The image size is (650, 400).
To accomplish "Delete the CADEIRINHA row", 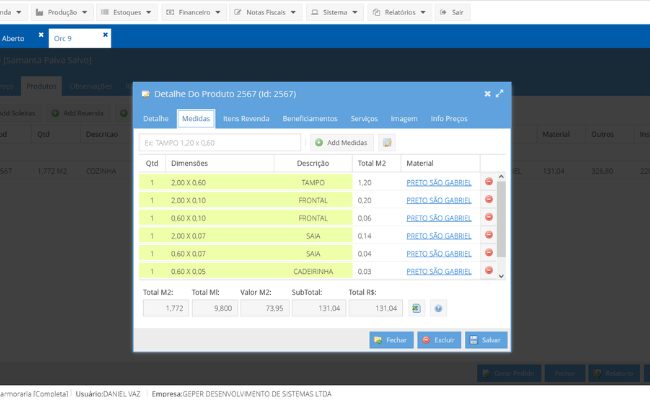I will coord(489,270).
